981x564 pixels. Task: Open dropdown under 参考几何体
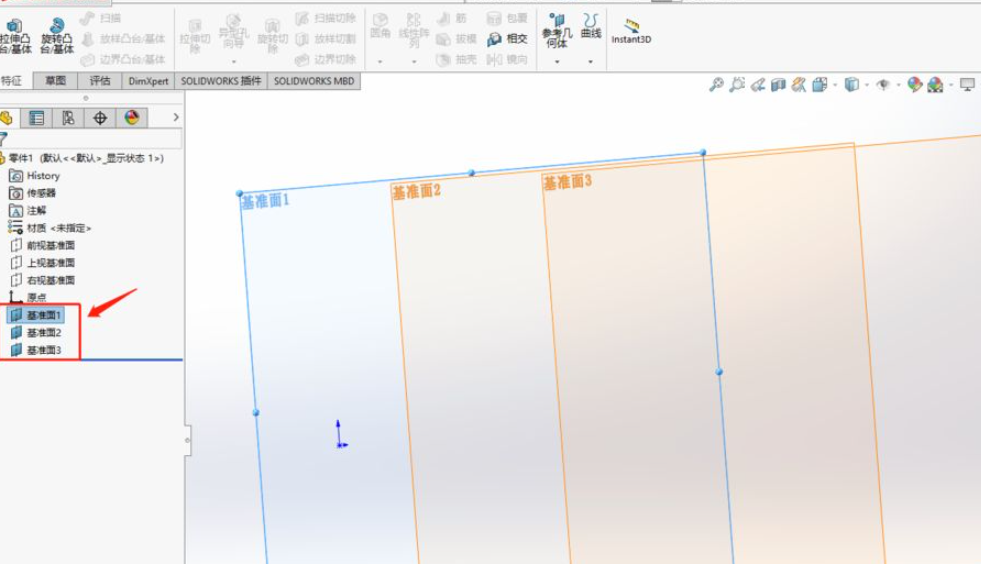[557, 61]
